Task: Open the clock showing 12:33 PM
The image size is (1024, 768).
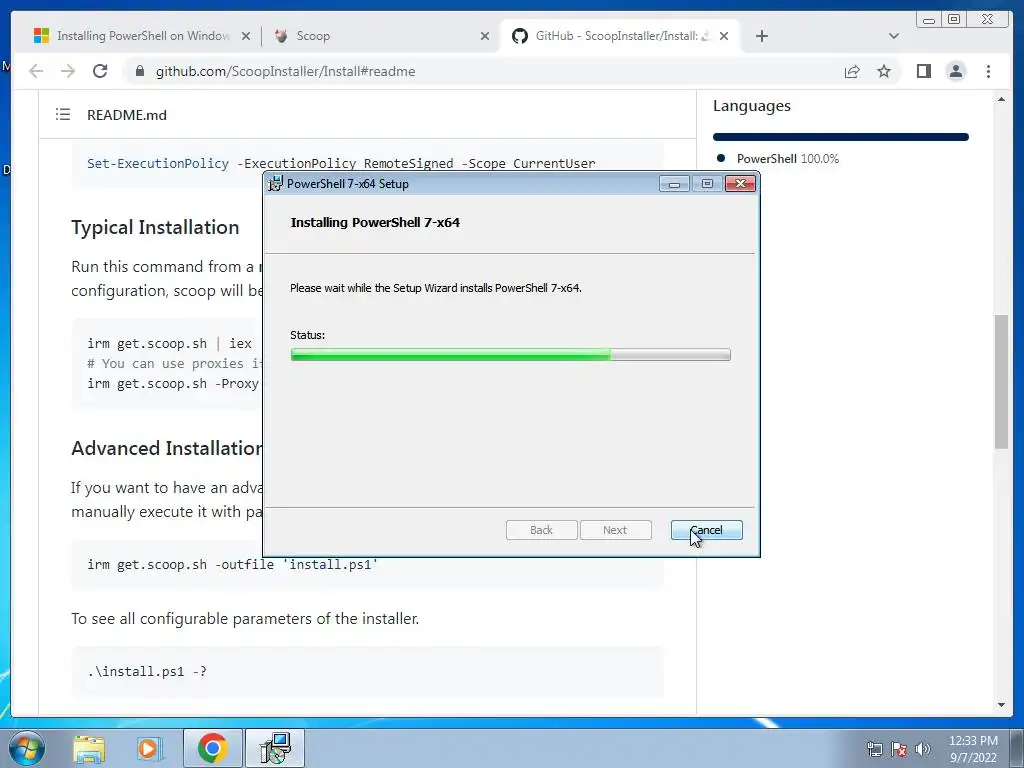Action: 973,749
